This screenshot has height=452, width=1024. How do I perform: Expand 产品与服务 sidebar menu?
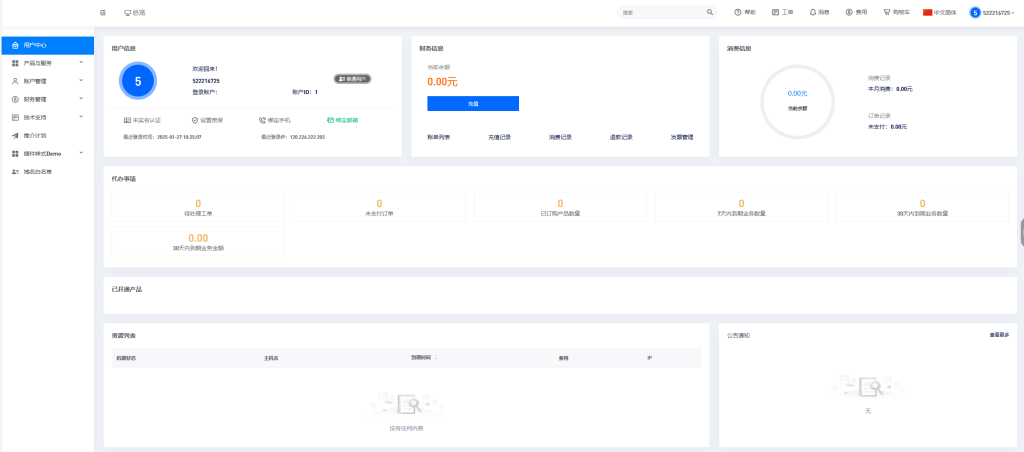click(x=46, y=63)
